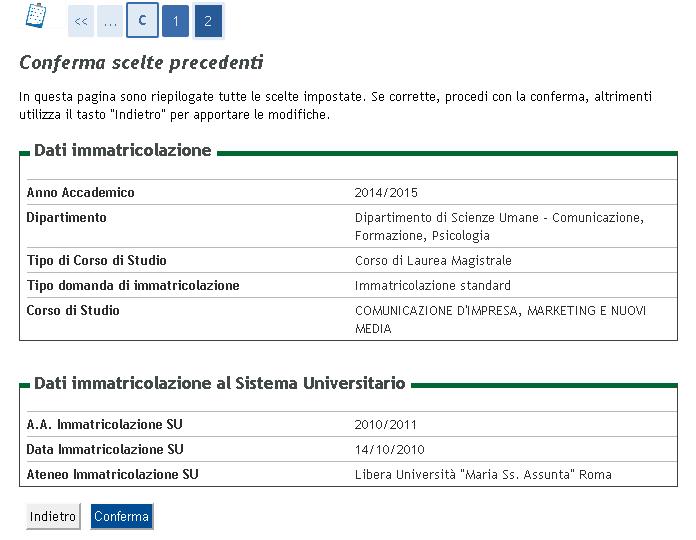696x540 pixels.
Task: Select Libera Università "Maria Ss. Assunta" Roma
Action: point(483,474)
